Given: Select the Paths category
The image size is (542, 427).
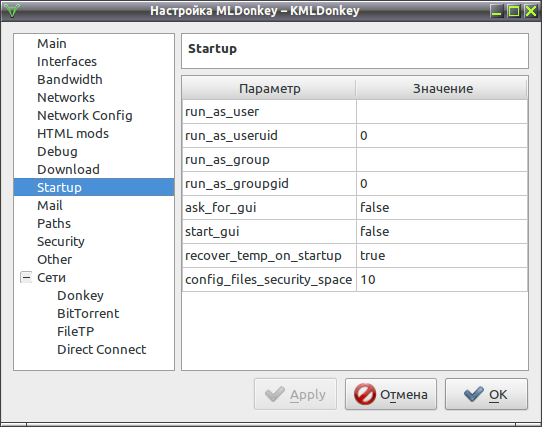Looking at the screenshot, I should [54, 223].
